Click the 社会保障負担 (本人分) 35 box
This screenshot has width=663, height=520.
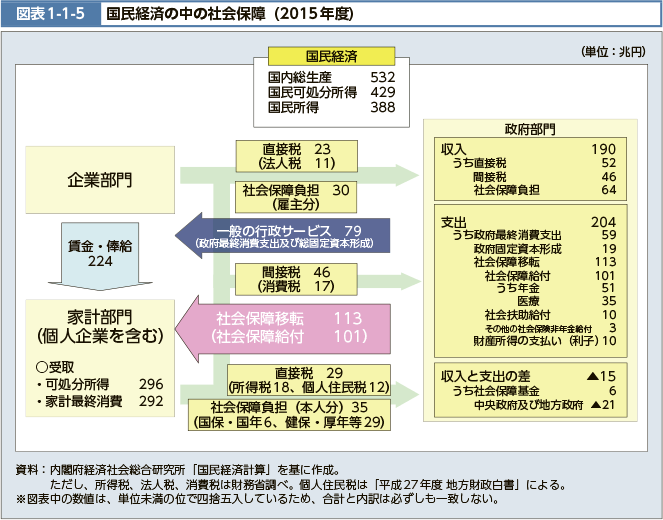[x=289, y=414]
